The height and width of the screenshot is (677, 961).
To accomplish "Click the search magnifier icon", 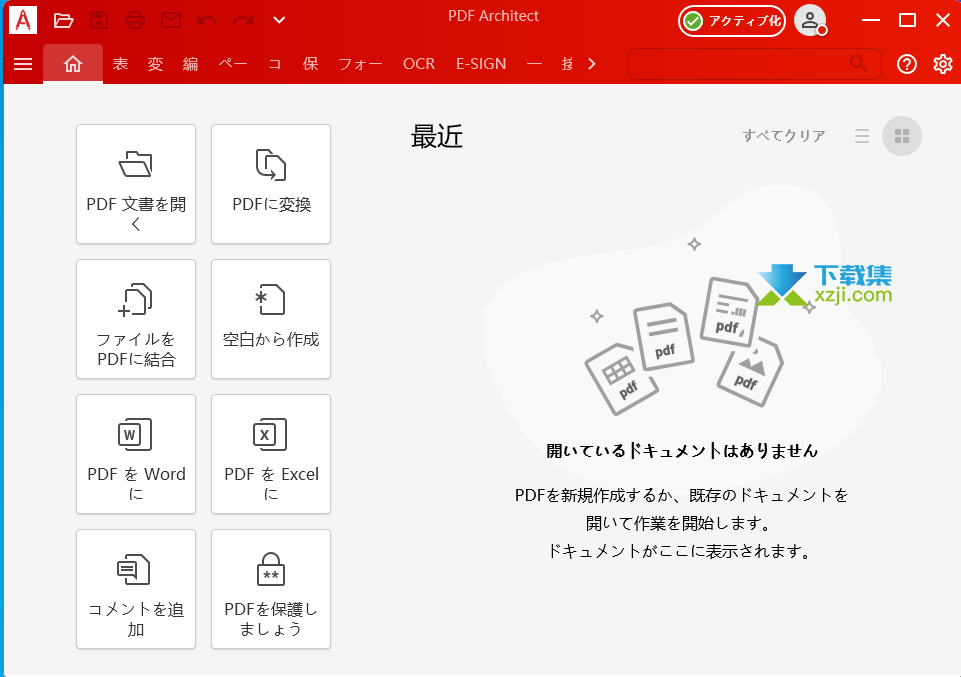I will point(858,63).
